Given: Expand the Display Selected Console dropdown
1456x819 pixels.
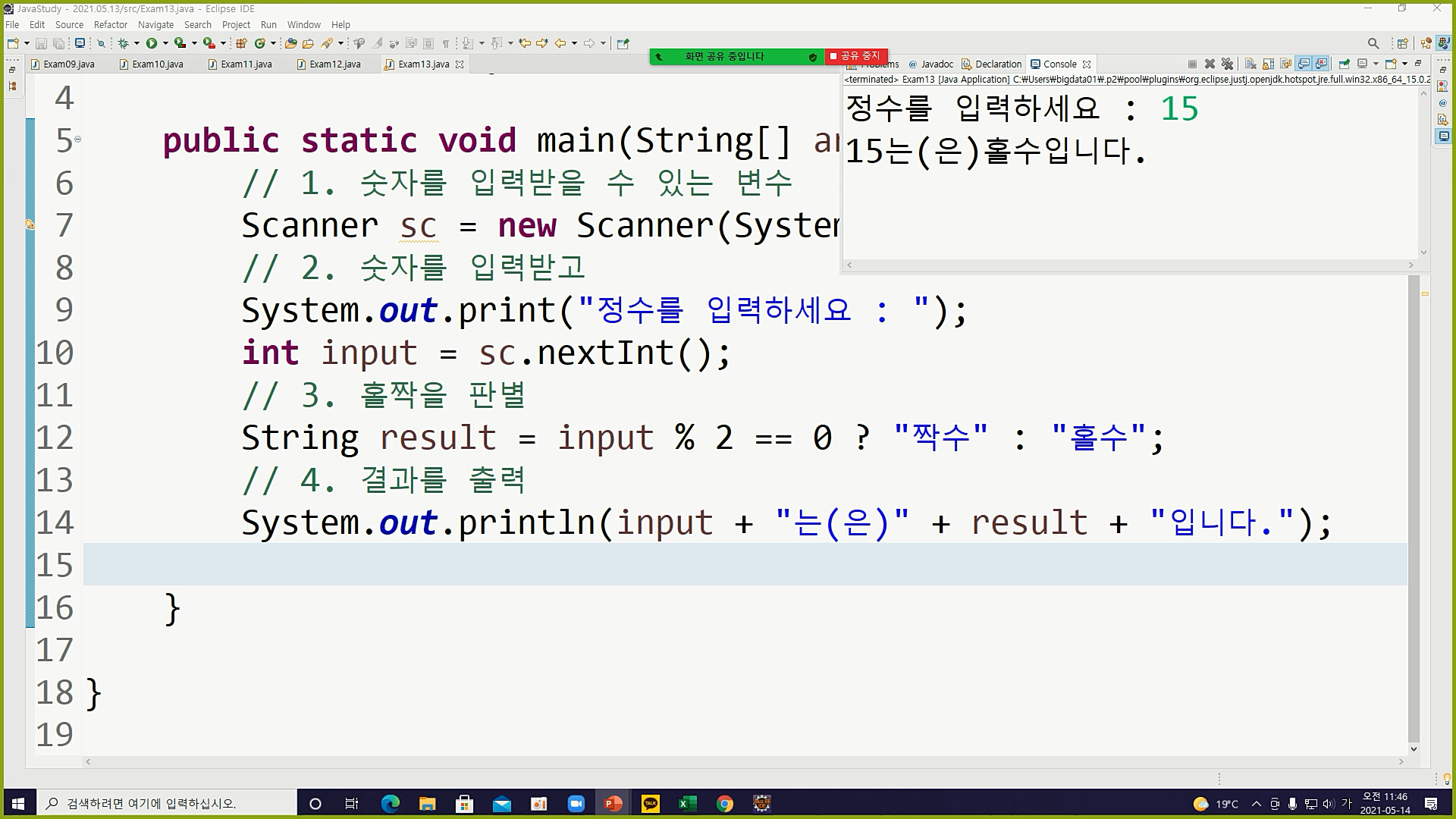Looking at the screenshot, I should (x=1376, y=64).
